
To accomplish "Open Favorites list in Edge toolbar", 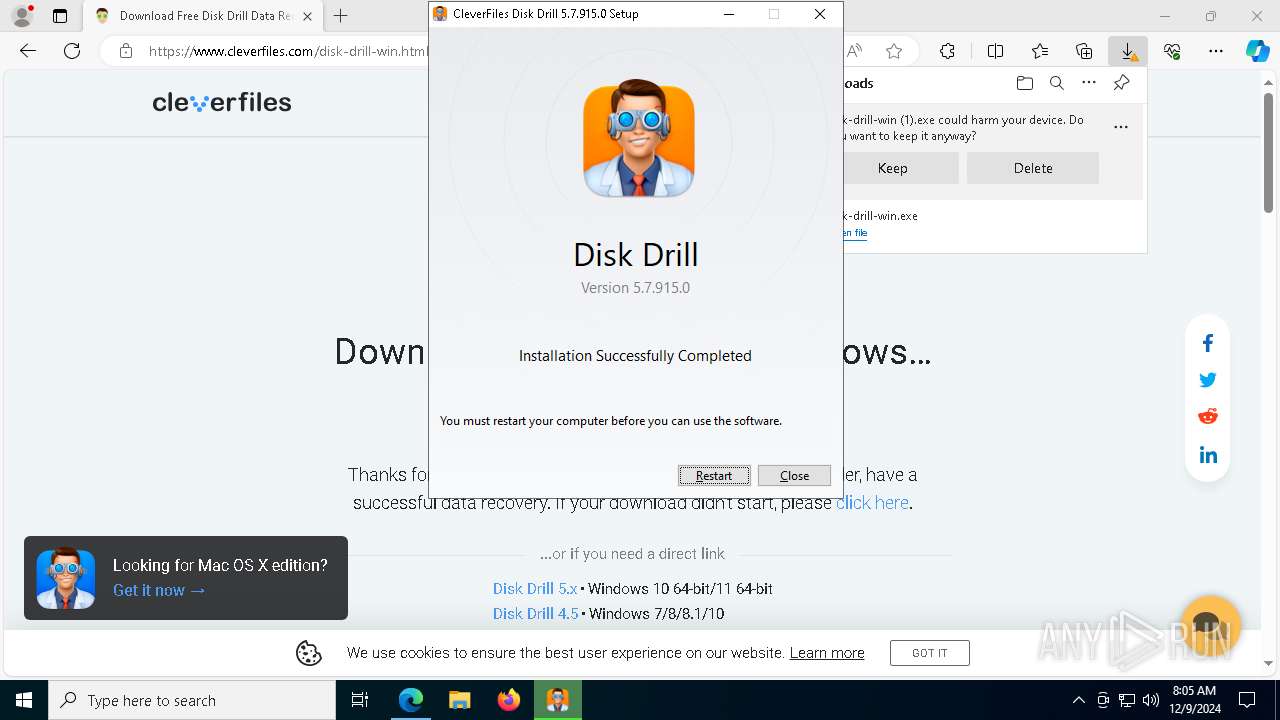I will [x=1040, y=51].
